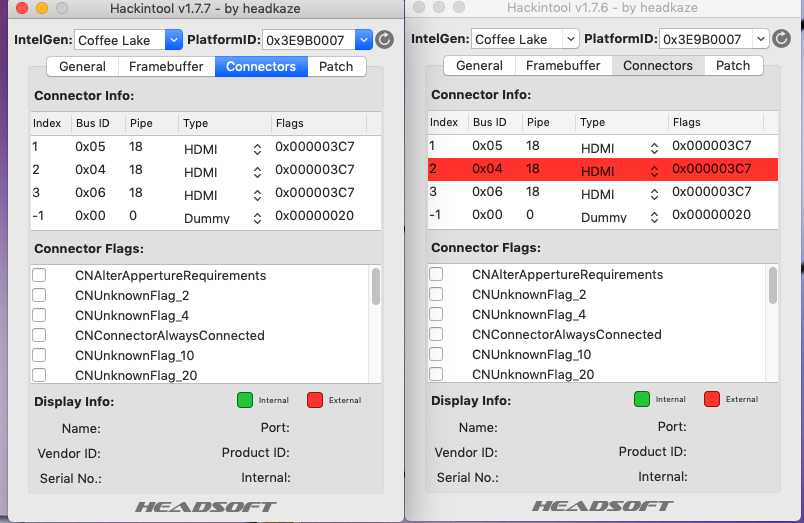Switch to General tab in v1.7.6 window
Image resolution: width=804 pixels, height=523 pixels.
point(479,66)
